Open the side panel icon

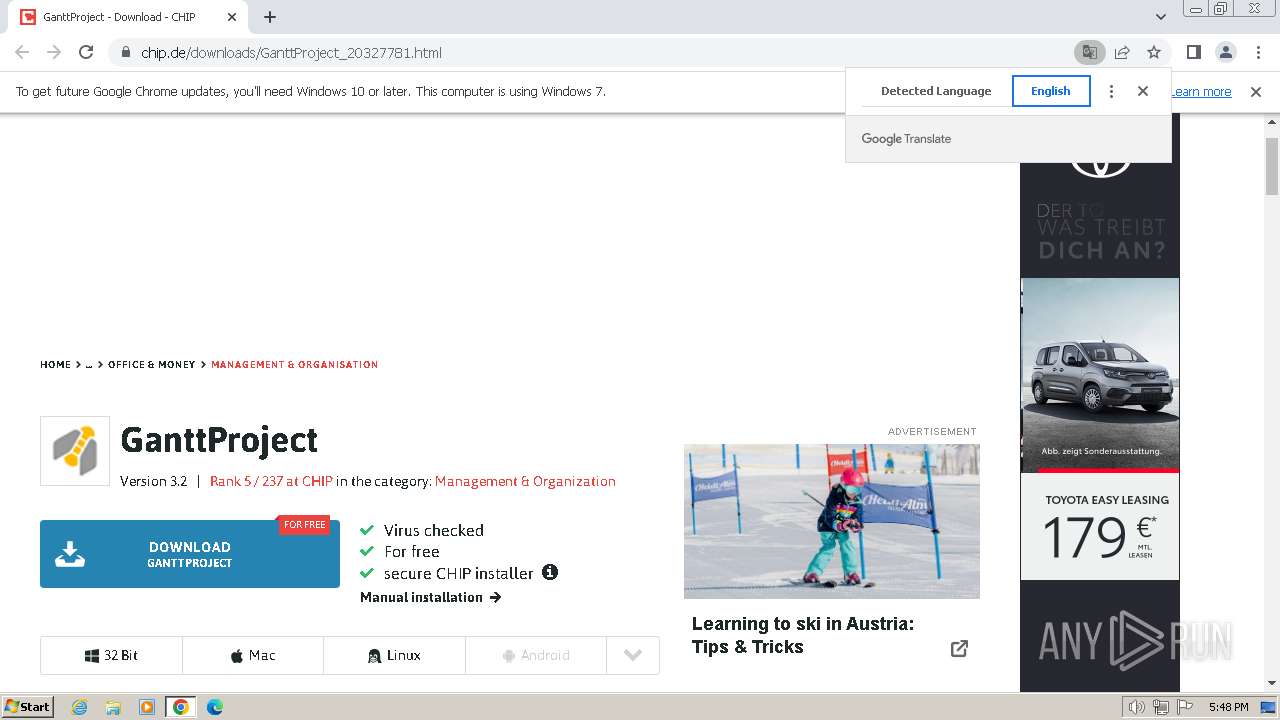1193,52
